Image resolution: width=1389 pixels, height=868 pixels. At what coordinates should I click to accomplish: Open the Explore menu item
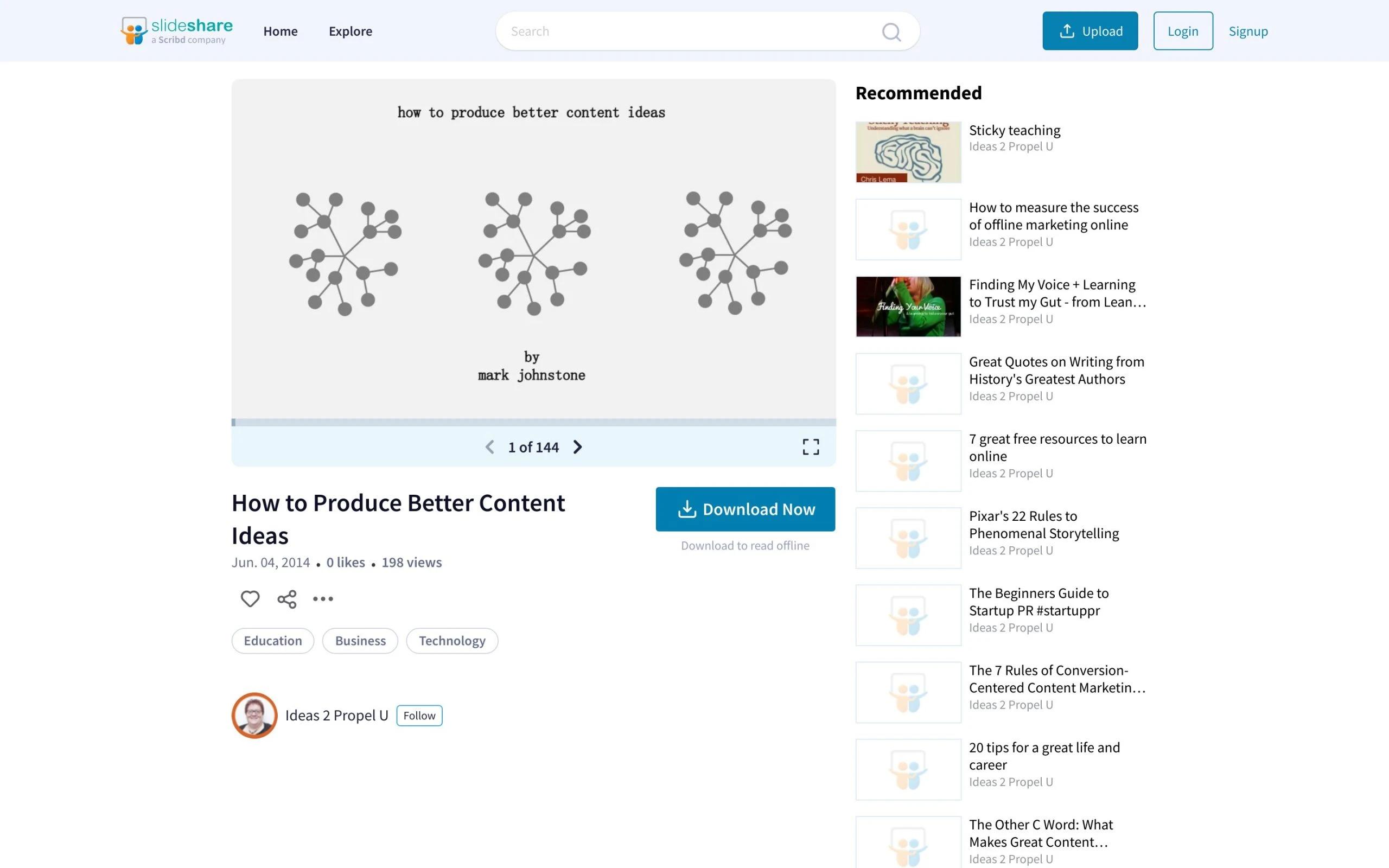click(350, 31)
